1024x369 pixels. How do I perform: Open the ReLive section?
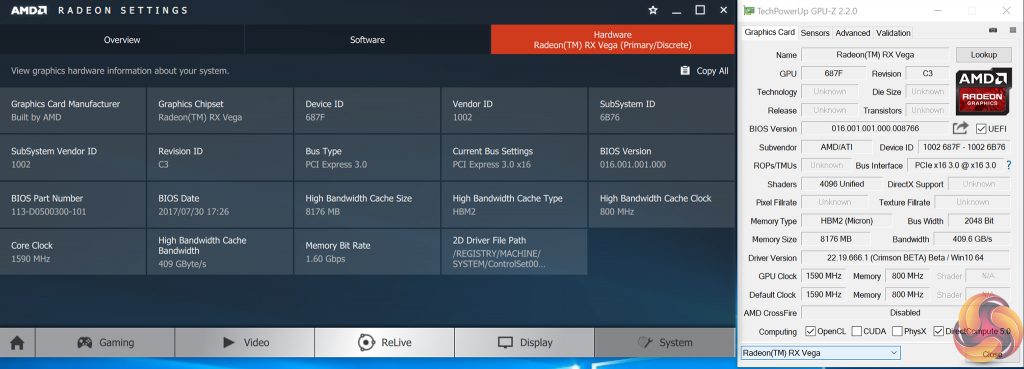(x=384, y=342)
